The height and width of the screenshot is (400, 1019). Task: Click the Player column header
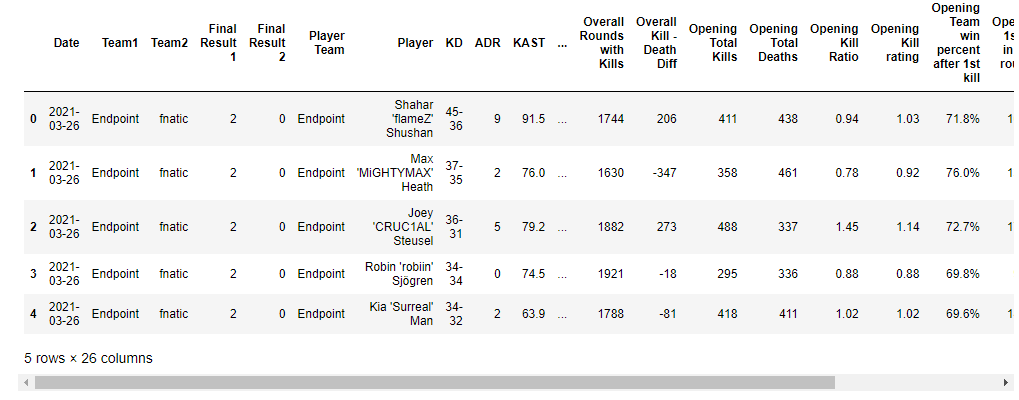(x=415, y=43)
